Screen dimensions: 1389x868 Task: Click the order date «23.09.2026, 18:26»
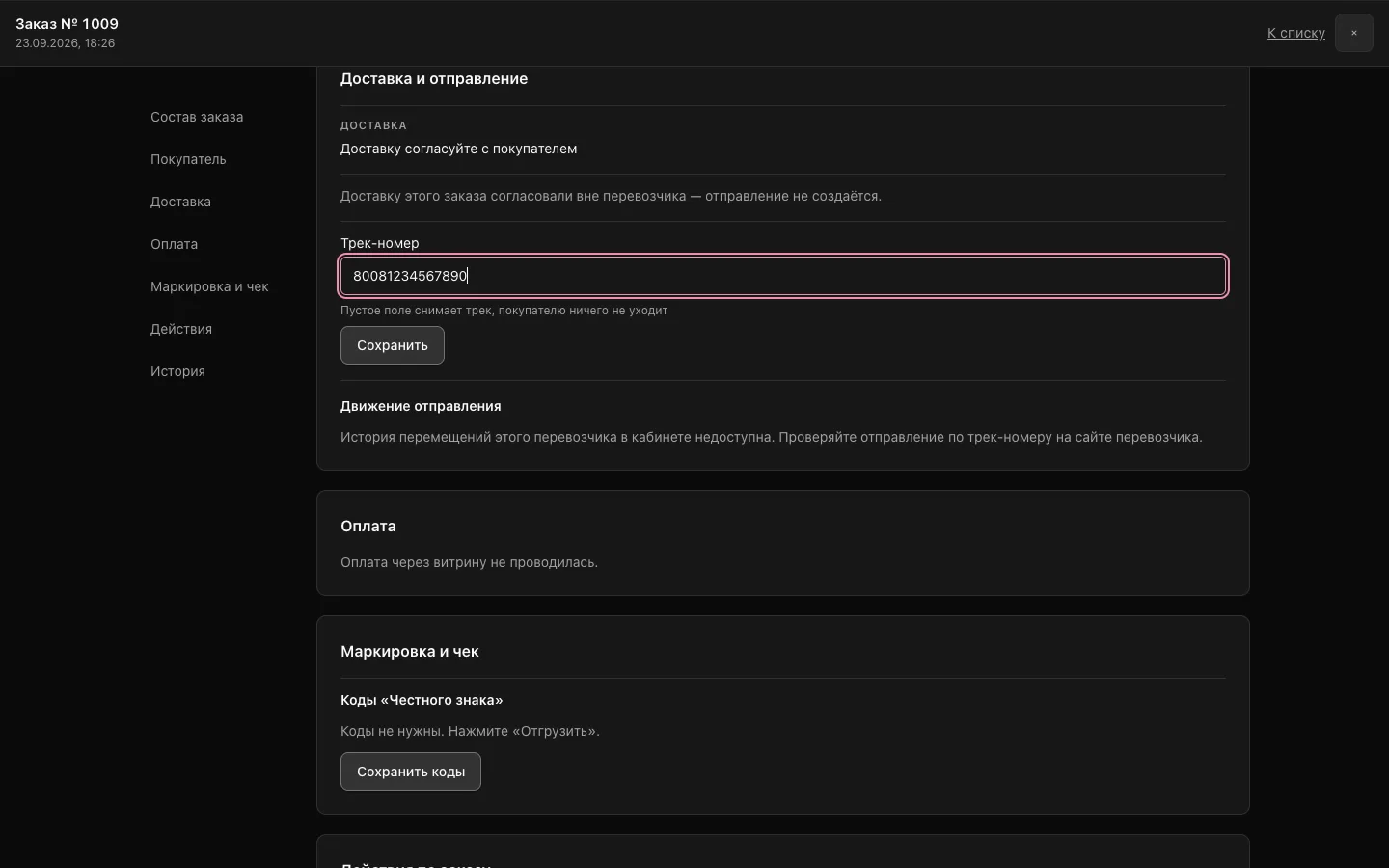pyautogui.click(x=65, y=43)
